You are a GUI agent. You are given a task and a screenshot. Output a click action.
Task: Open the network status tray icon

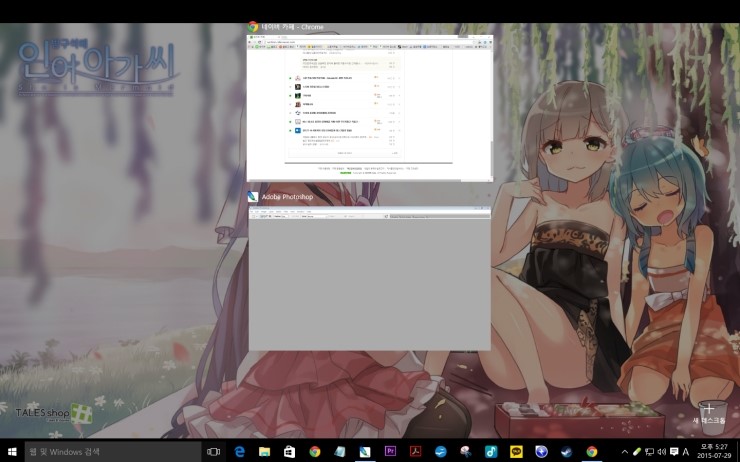pos(649,452)
